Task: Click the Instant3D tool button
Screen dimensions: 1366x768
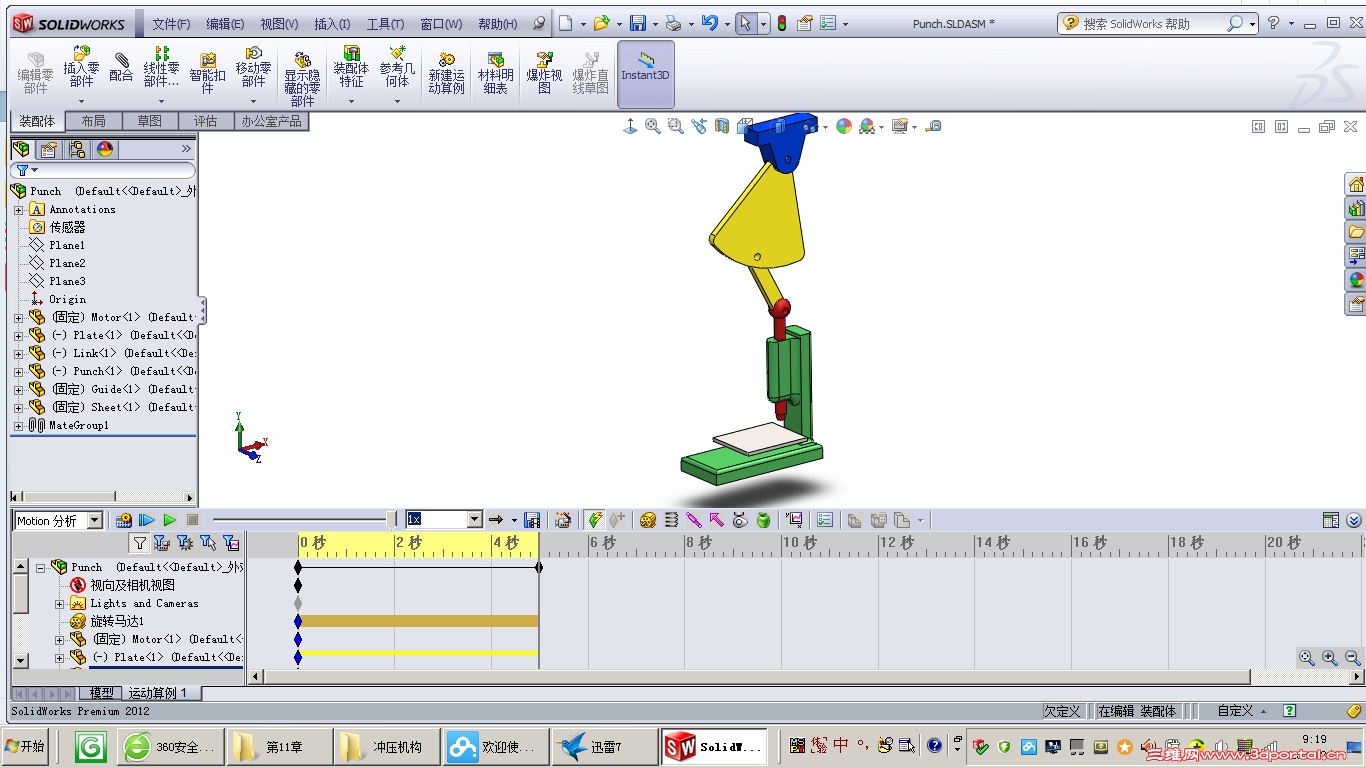Action: [645, 74]
